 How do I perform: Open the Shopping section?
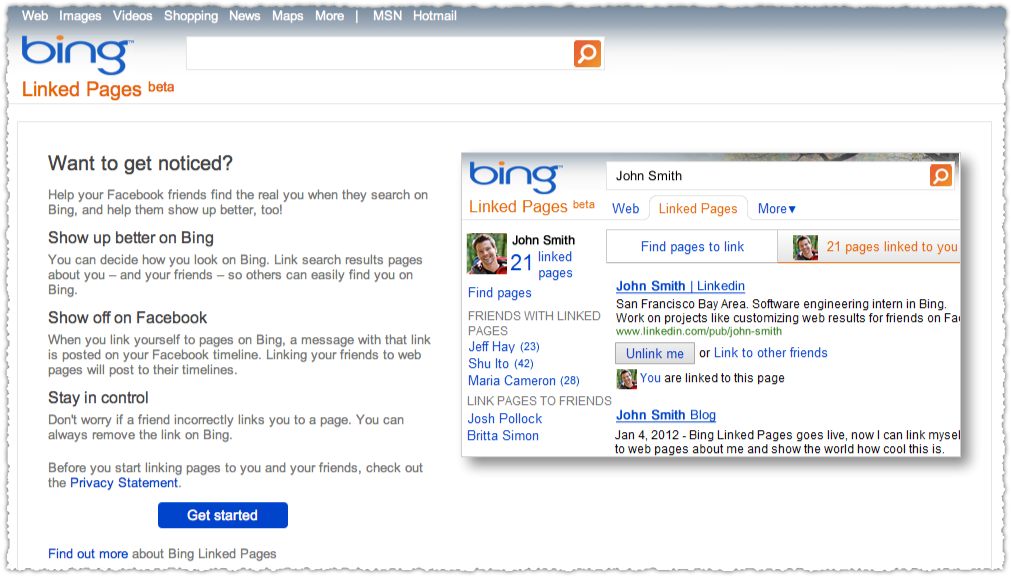pos(191,16)
